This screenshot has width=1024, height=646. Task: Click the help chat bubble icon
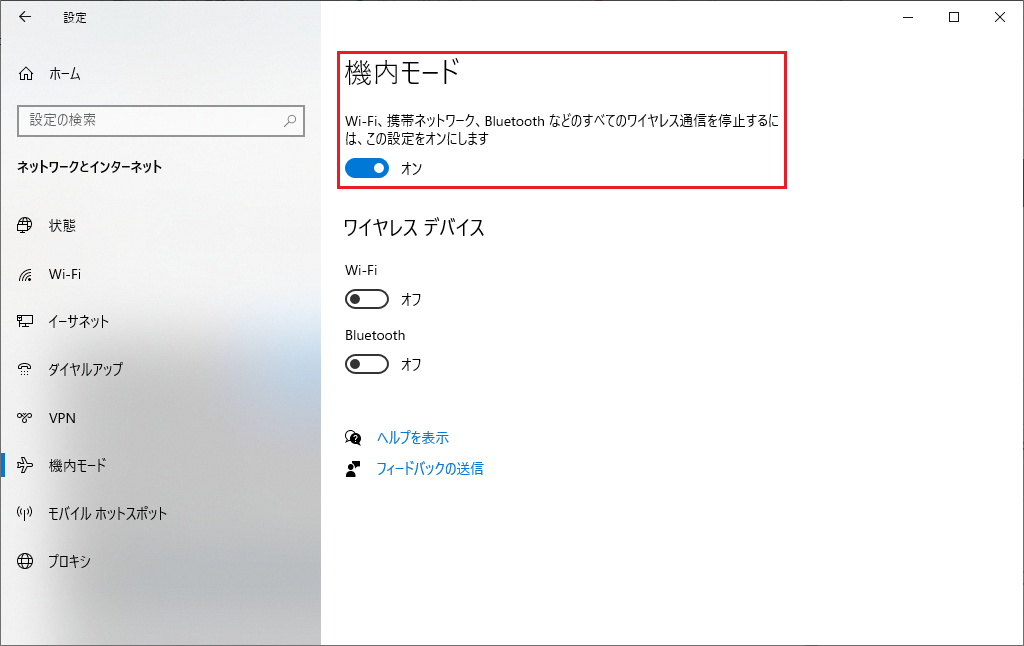(353, 438)
